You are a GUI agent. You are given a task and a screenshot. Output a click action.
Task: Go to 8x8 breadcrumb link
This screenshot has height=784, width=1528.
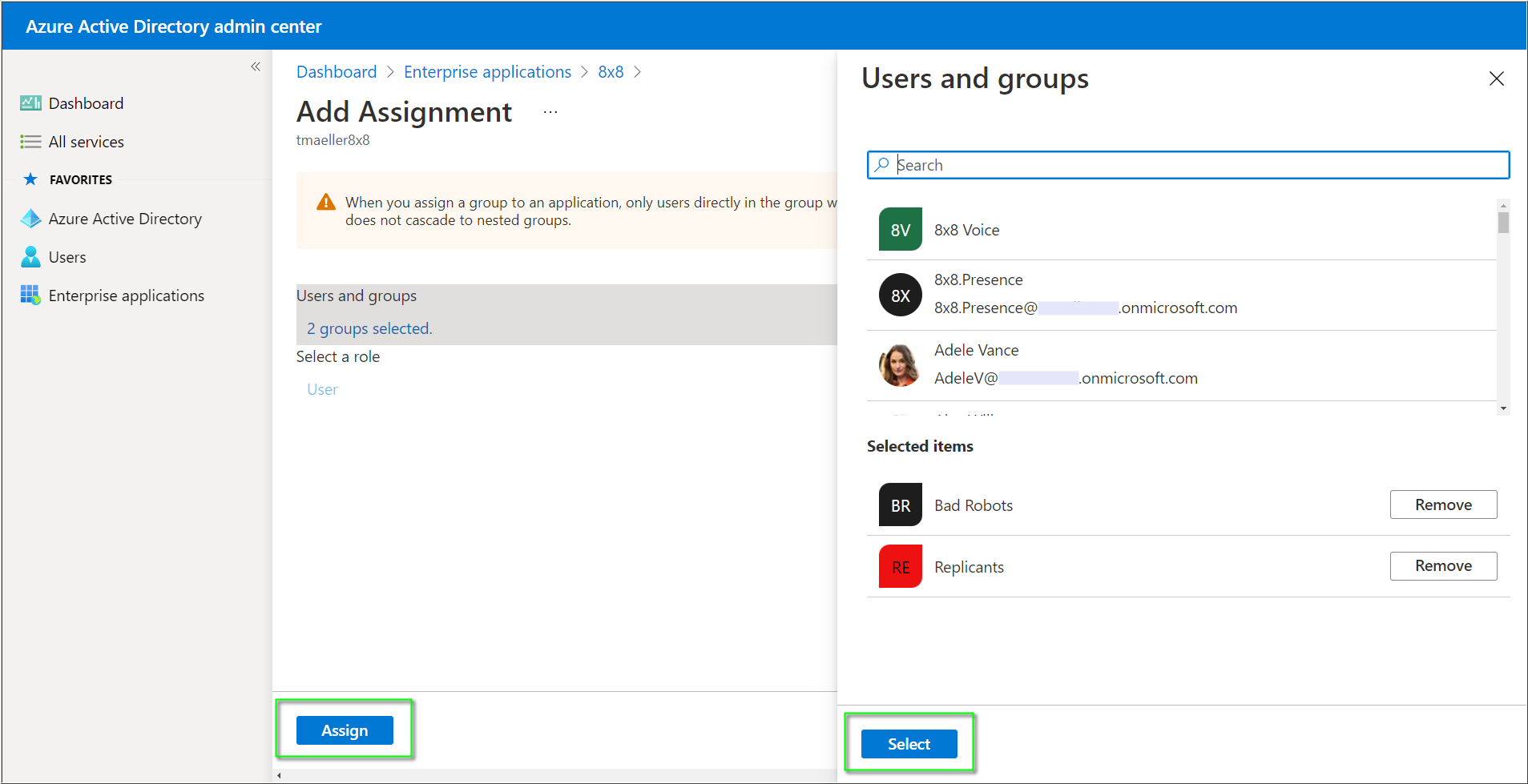click(611, 72)
